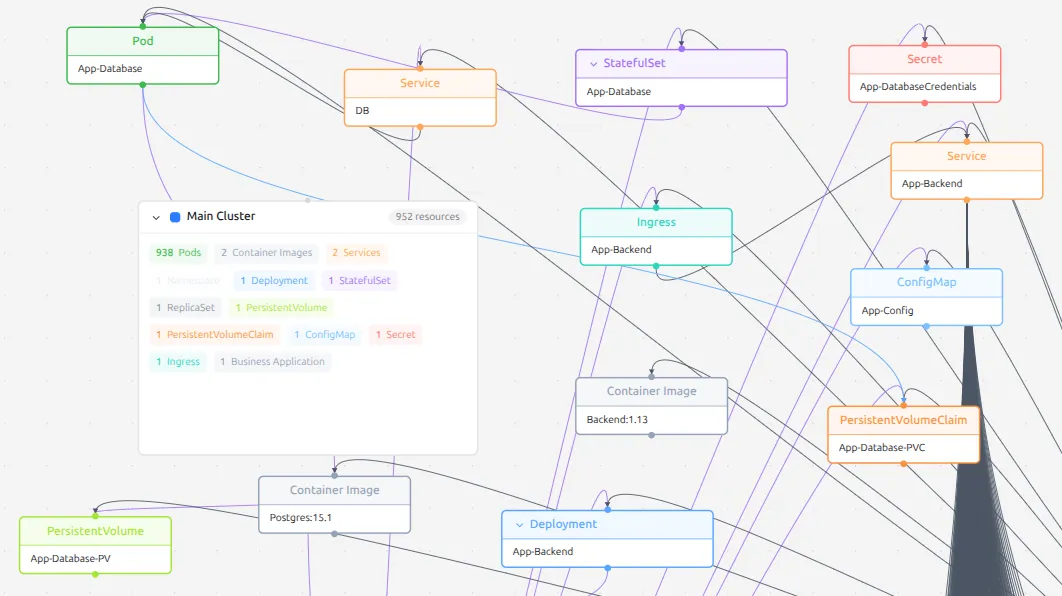Click the lime dot on the PersistentVolume node
The image size is (1062, 596).
coord(95,515)
